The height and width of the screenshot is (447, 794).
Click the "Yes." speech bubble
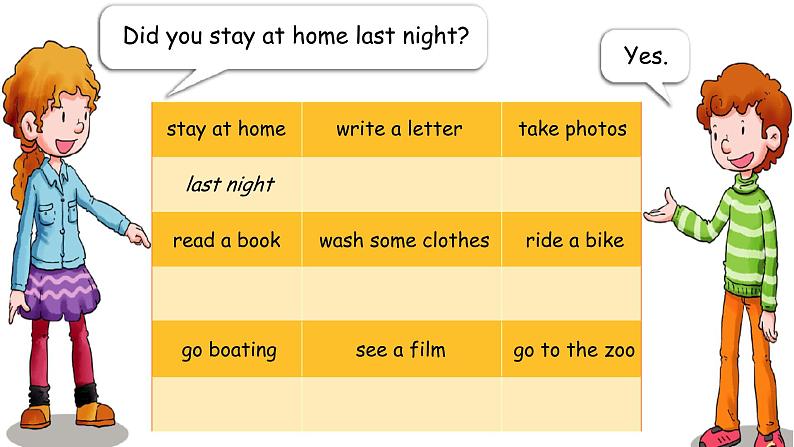pos(644,56)
